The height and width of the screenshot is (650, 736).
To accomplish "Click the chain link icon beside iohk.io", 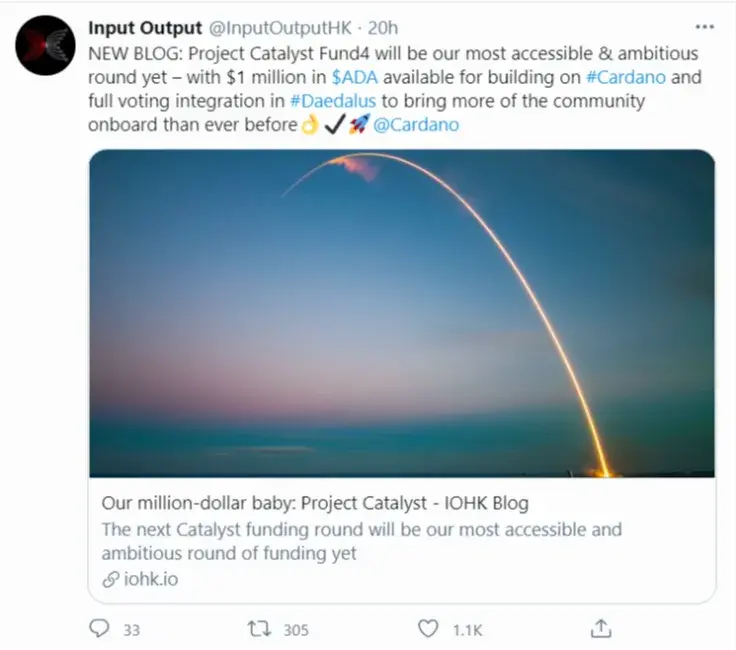I will (x=110, y=578).
